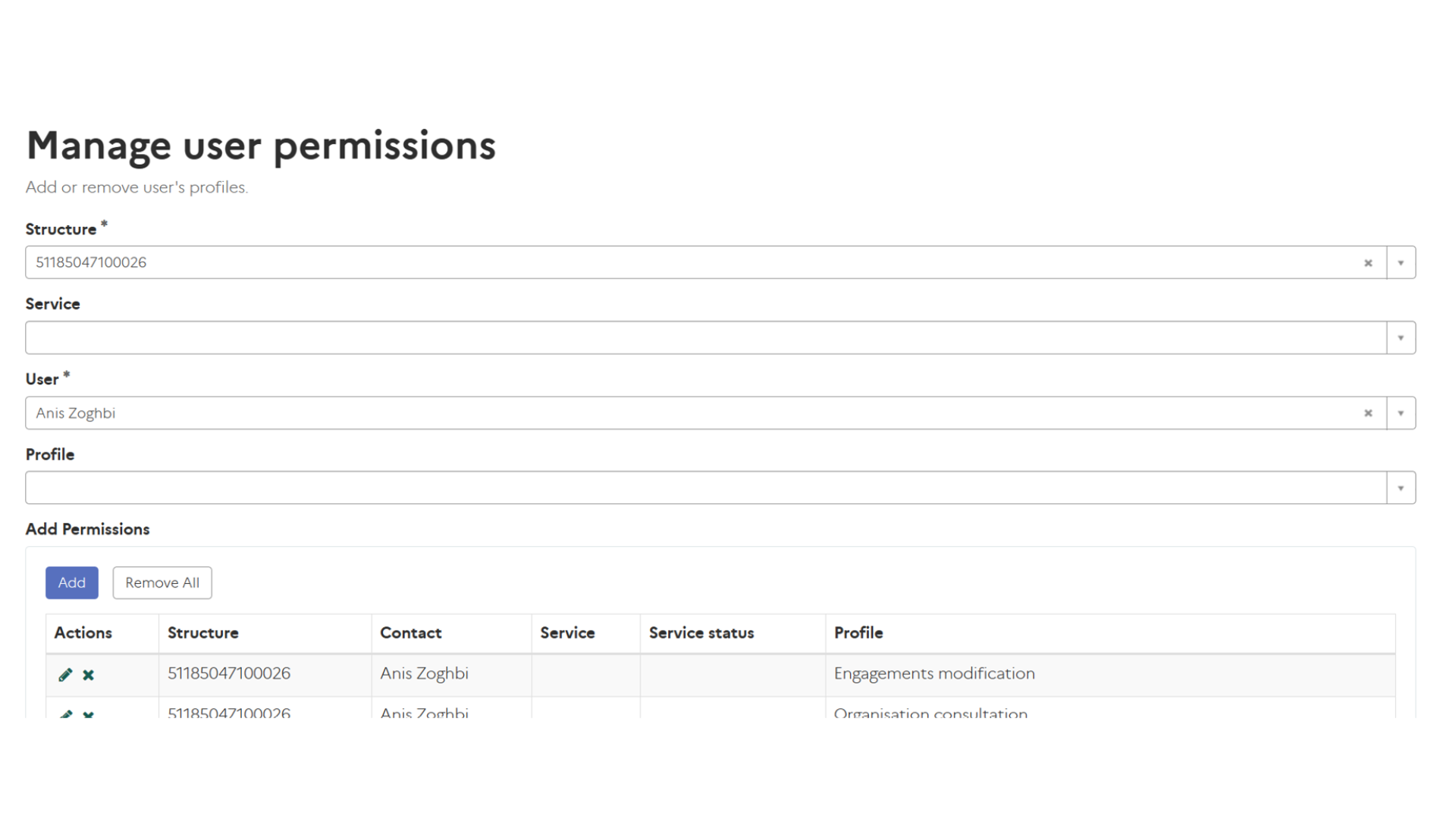Click the delete X for Organisation consultation row
1456x819 pixels.
(x=89, y=714)
